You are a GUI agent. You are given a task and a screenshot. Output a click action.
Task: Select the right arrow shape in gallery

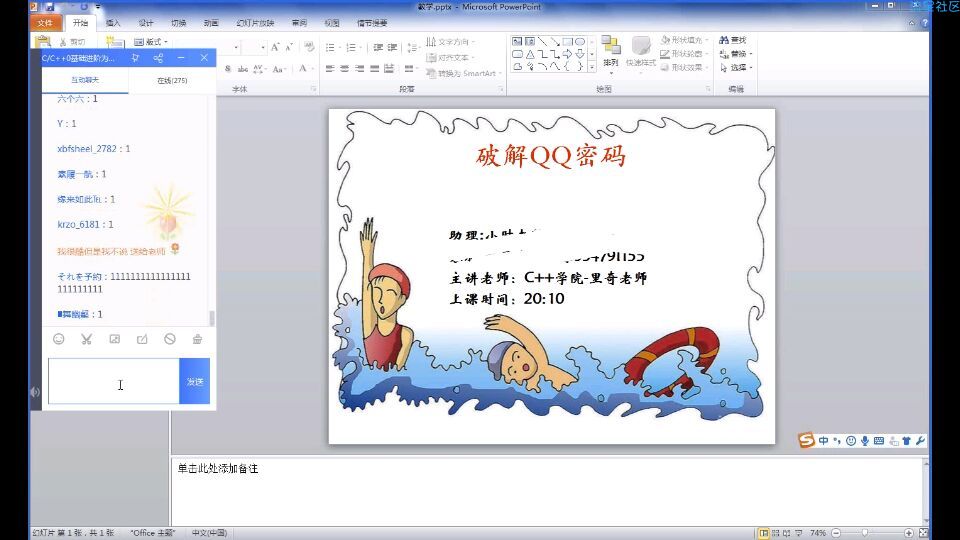[x=568, y=54]
